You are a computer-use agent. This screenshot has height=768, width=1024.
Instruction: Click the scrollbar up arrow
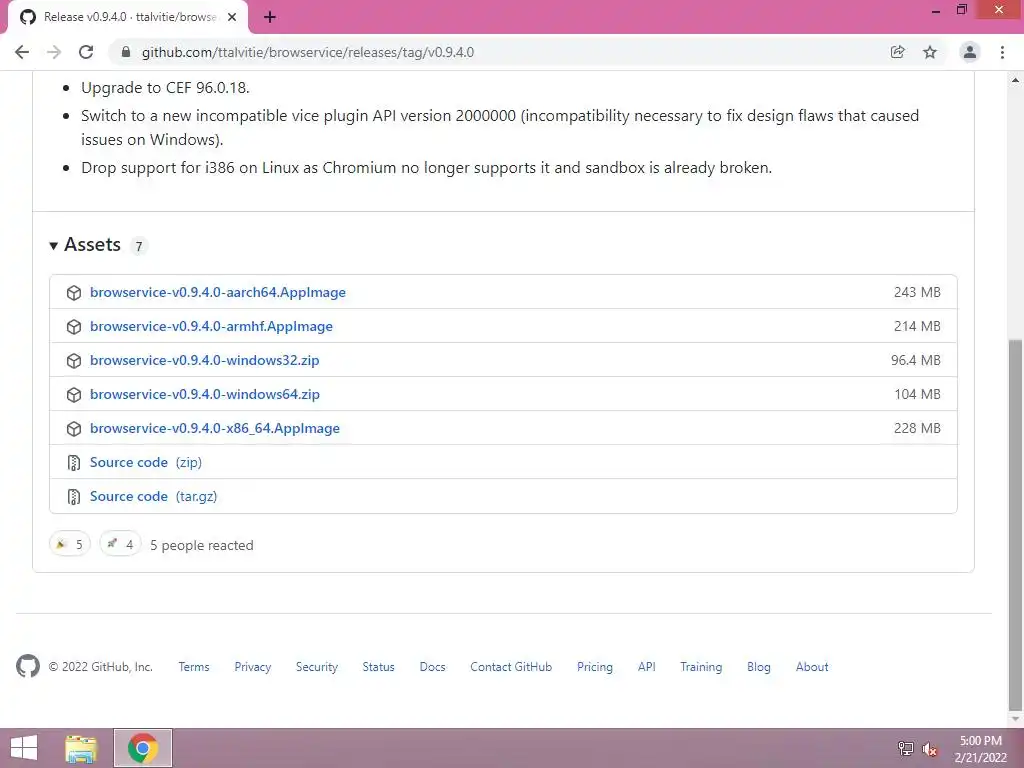coord(1016,80)
